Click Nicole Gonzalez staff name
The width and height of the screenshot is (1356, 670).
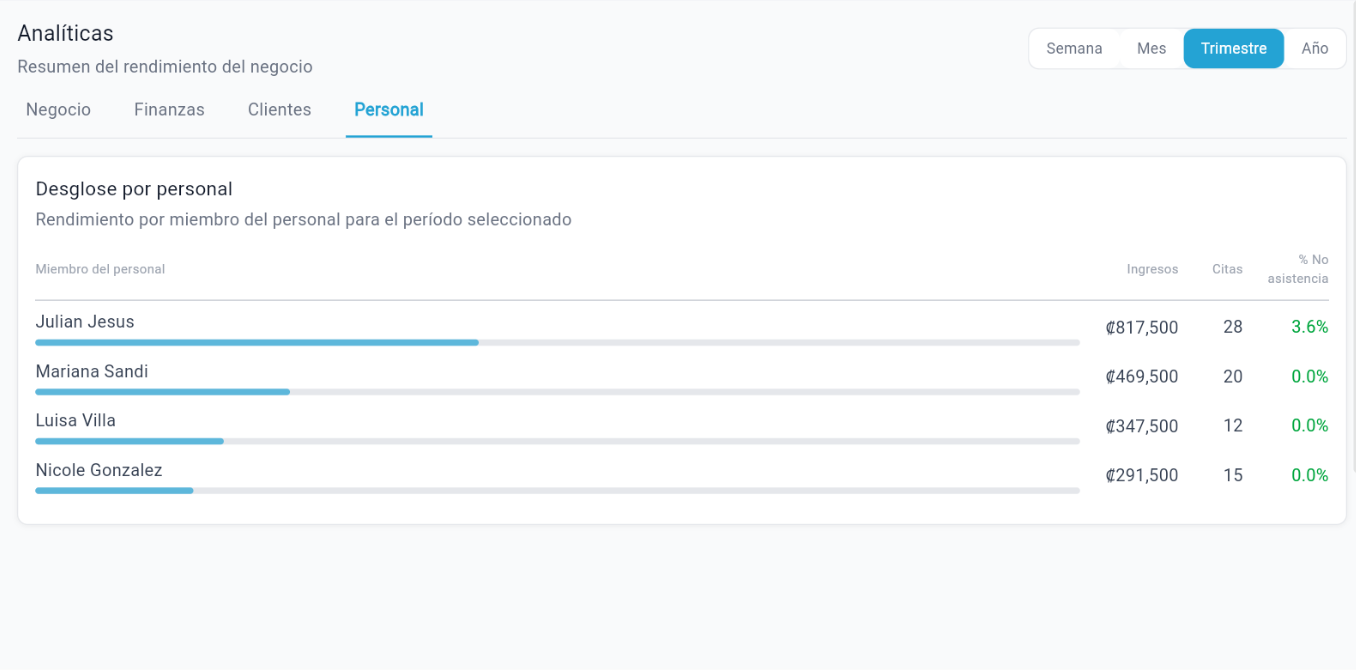[99, 470]
